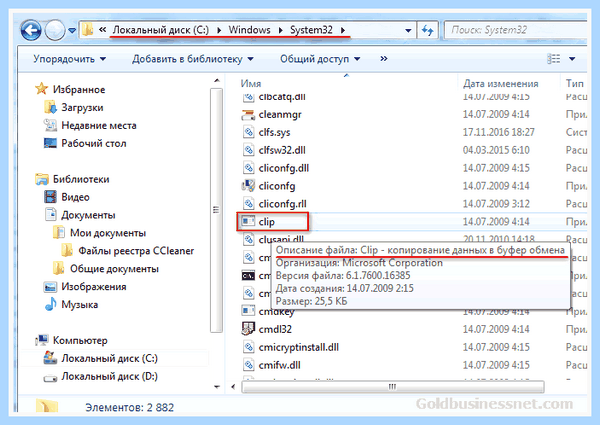This screenshot has width=600, height=425.
Task: Open the Общий доступ menu
Action: [320, 59]
